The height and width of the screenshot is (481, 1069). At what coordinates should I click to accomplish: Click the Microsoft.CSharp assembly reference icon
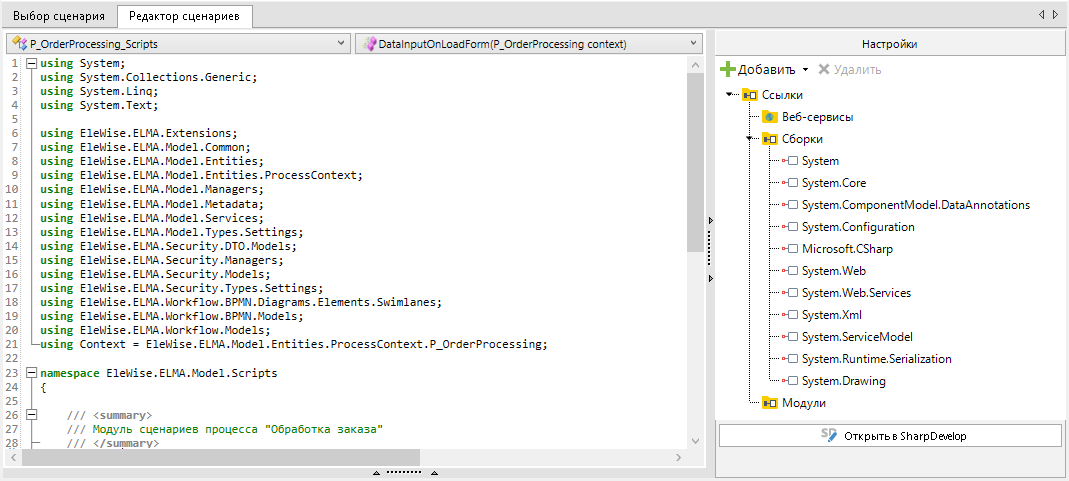pos(790,249)
